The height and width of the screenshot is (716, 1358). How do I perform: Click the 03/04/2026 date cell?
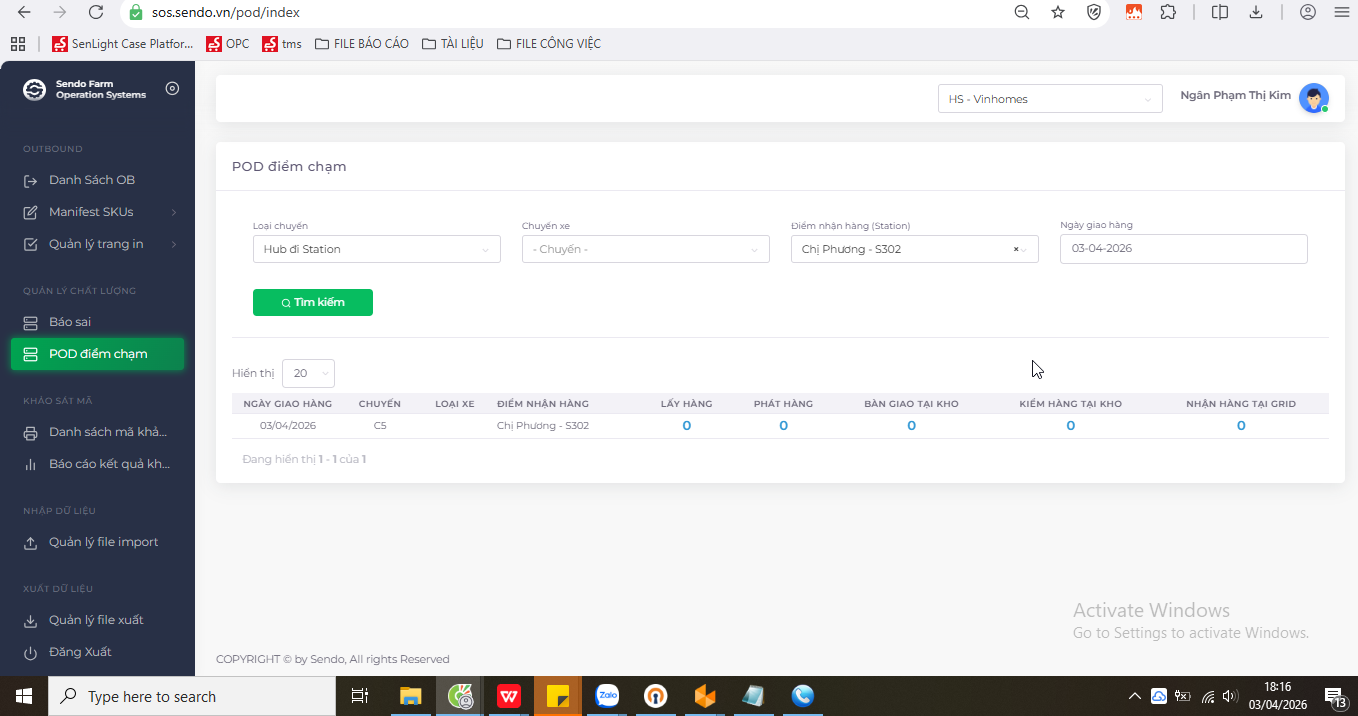(288, 426)
